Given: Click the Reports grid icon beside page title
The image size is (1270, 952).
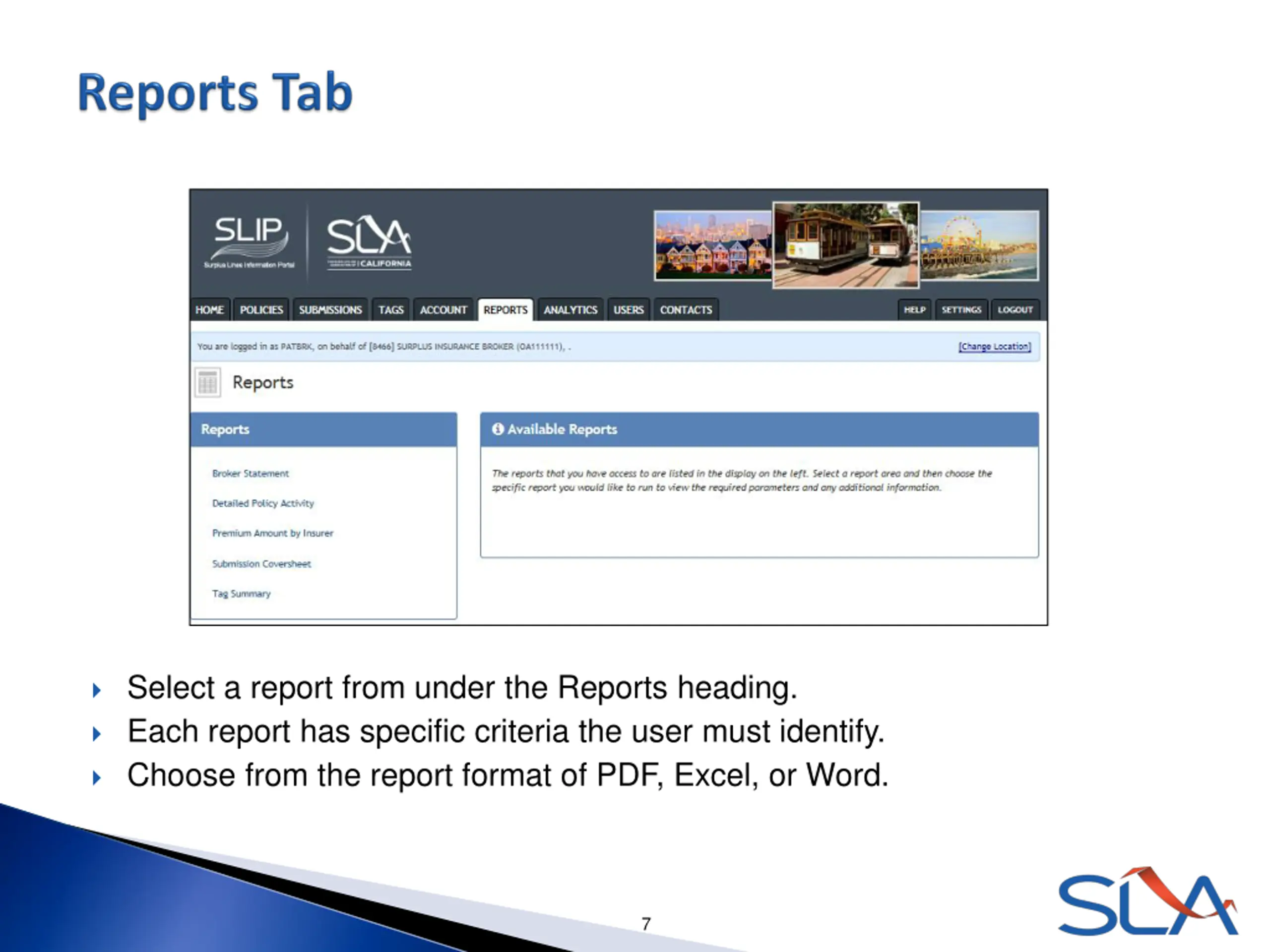Looking at the screenshot, I should point(207,382).
